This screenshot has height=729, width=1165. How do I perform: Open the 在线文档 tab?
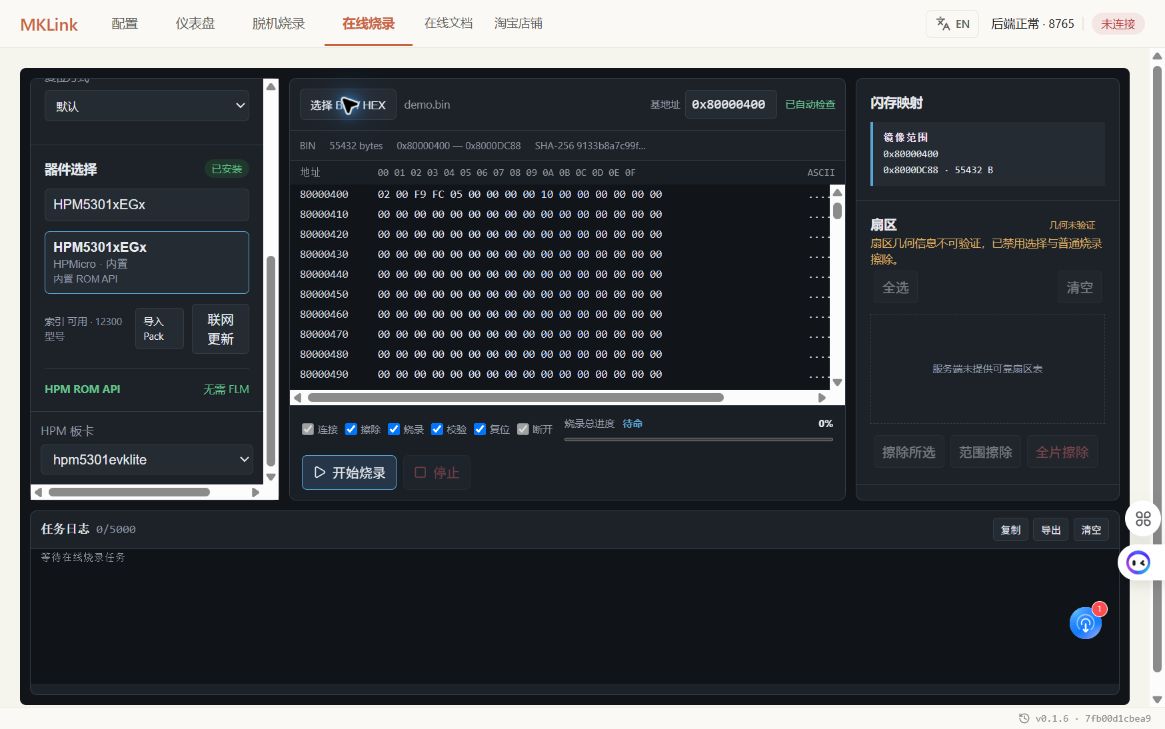click(448, 24)
